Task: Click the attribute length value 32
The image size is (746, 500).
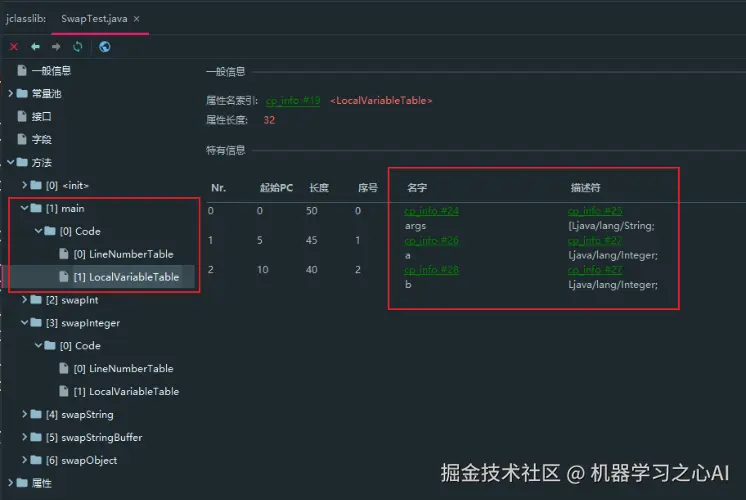Action: point(269,120)
